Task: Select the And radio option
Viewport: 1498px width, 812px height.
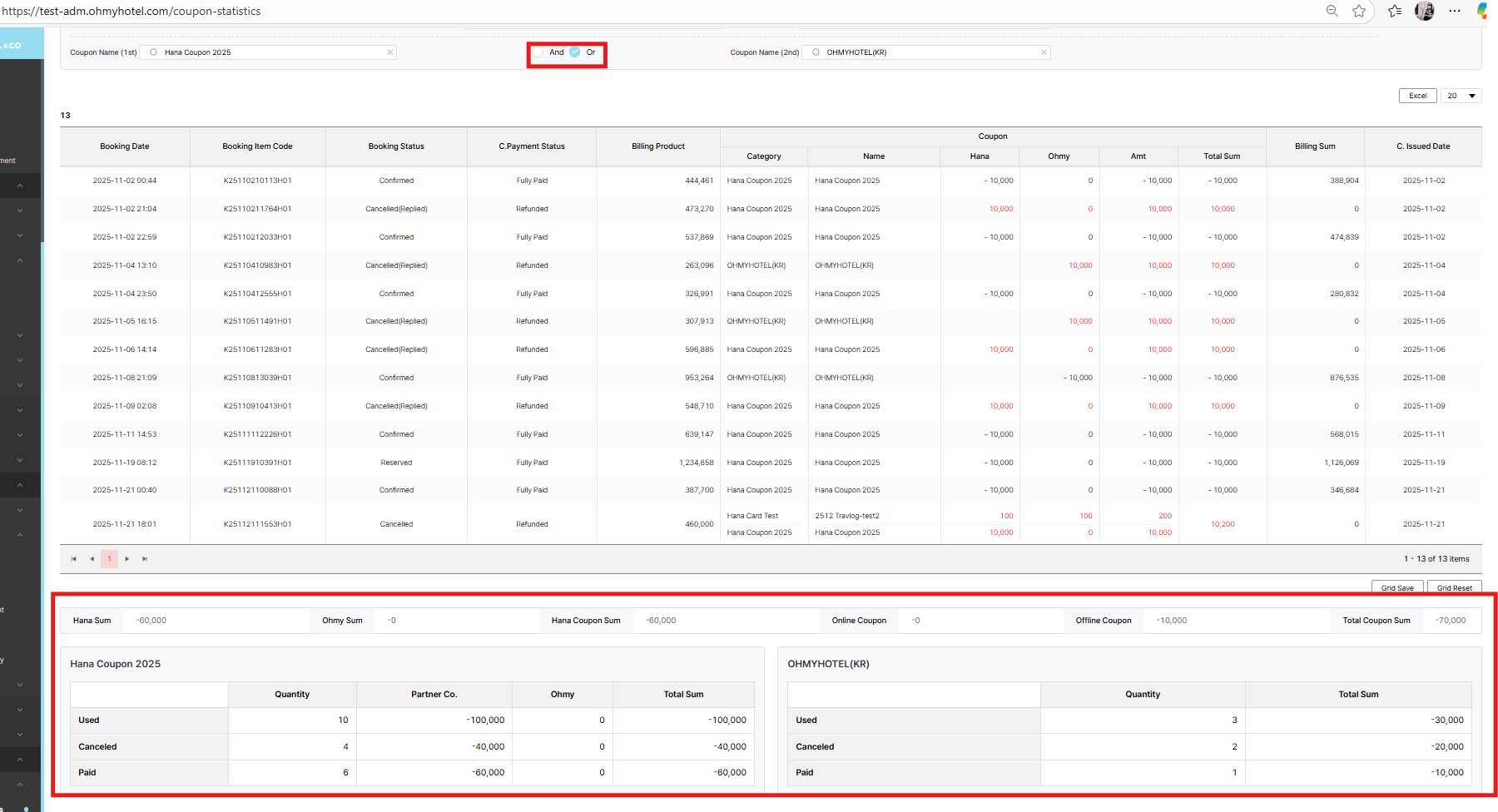Action: point(538,52)
